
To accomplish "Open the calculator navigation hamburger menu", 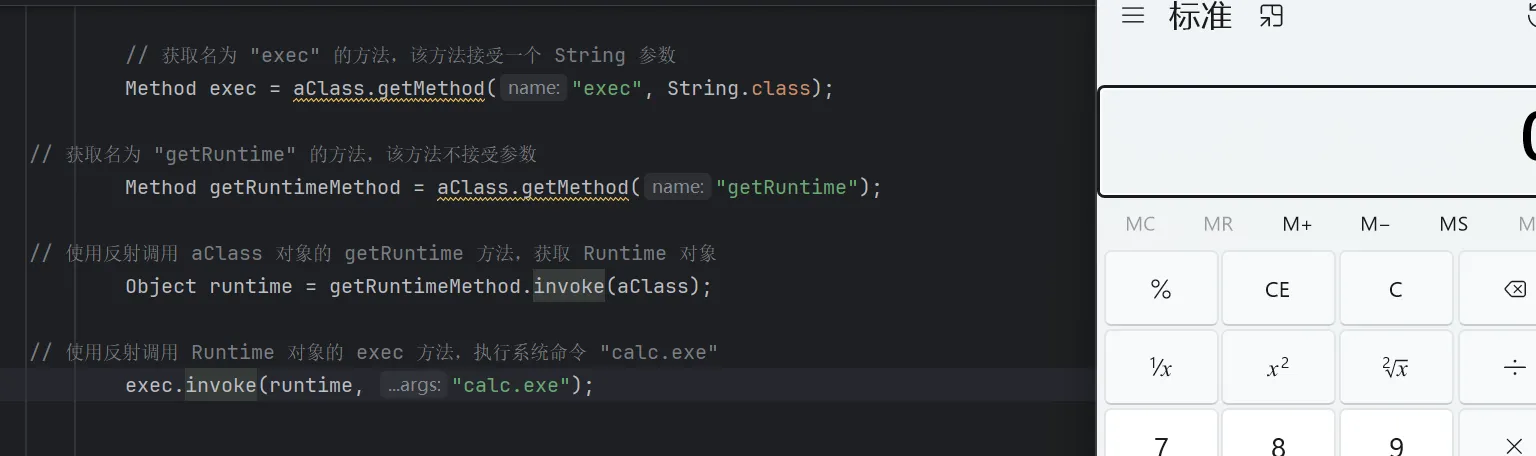I will (1132, 16).
